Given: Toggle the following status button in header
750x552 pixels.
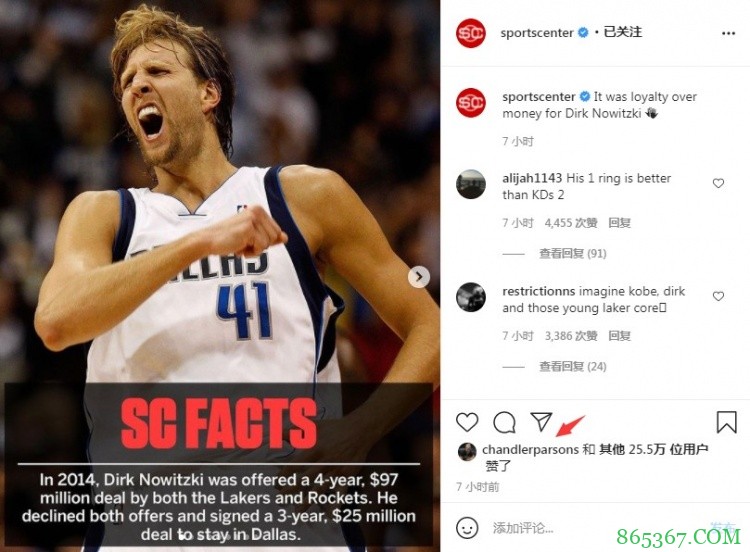Looking at the screenshot, I should click(x=622, y=32).
